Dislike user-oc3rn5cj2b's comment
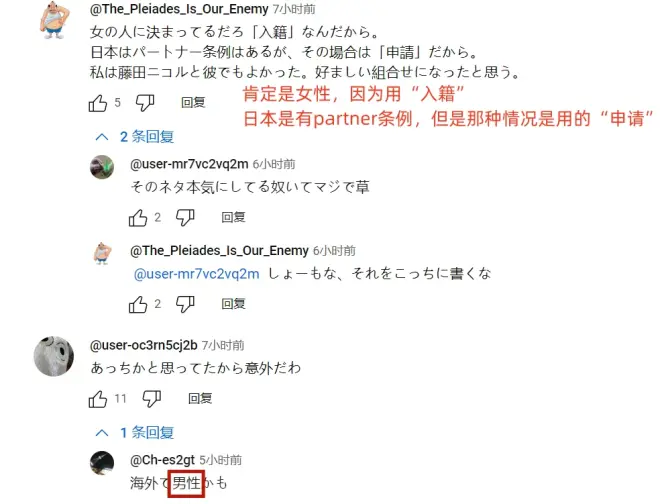 coord(152,399)
